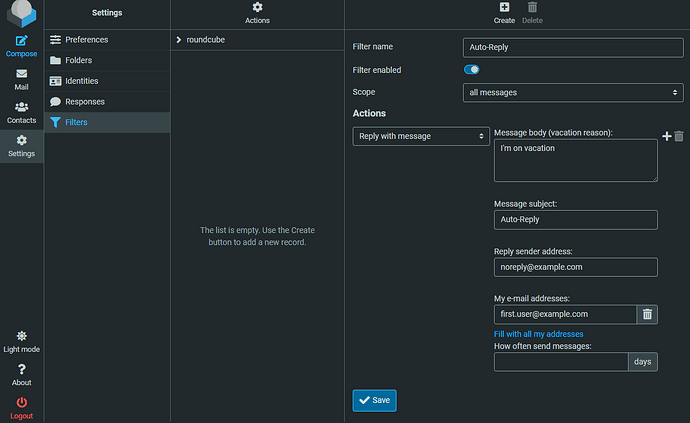Toggle the Filter enabled switch

click(x=472, y=70)
